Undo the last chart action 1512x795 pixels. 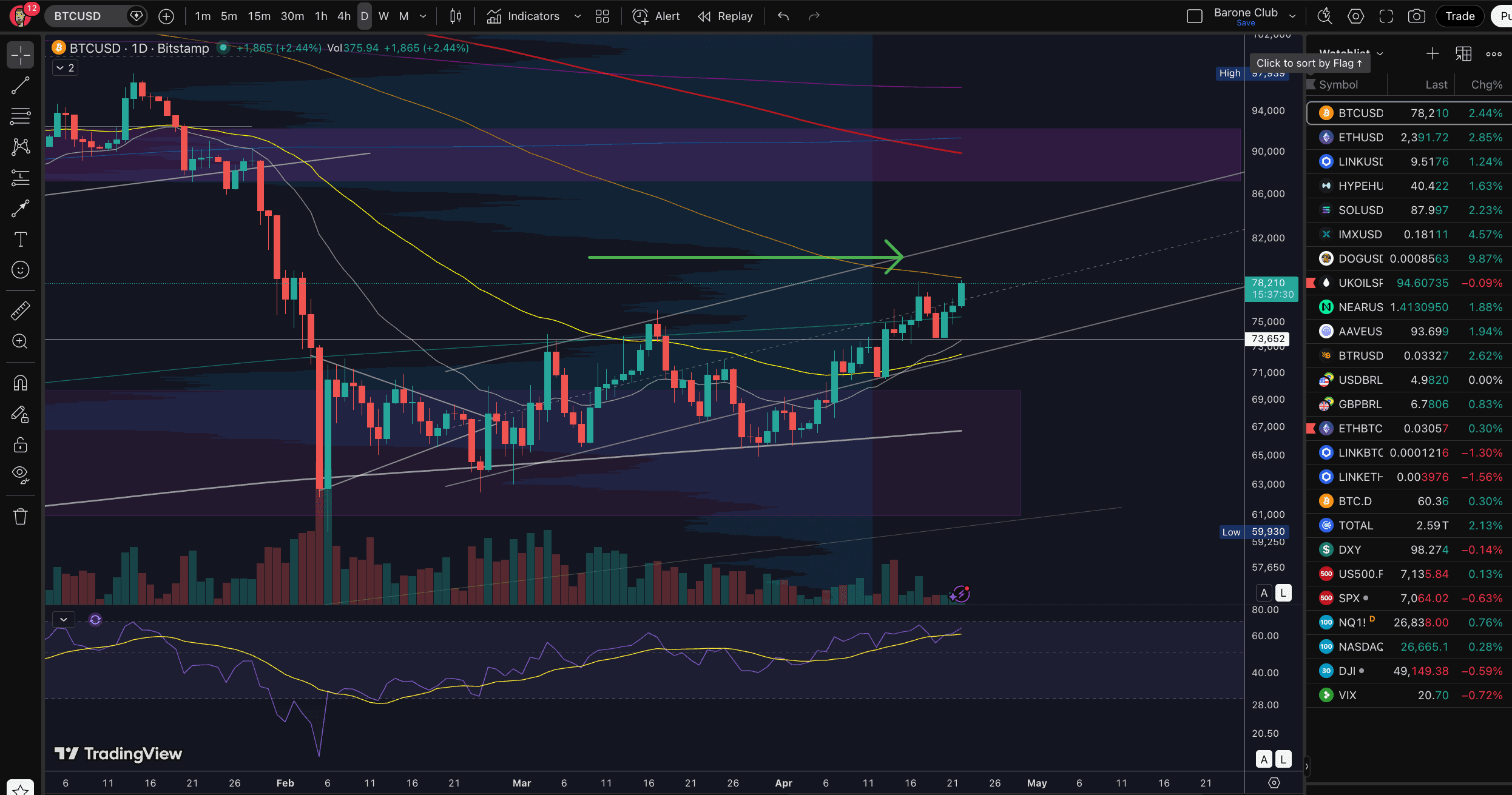coord(783,16)
